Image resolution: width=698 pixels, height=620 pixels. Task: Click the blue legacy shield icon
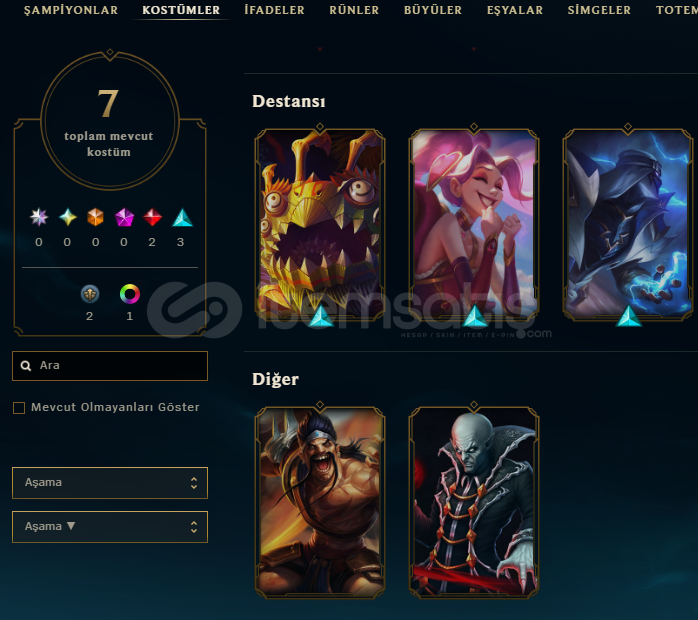point(89,294)
